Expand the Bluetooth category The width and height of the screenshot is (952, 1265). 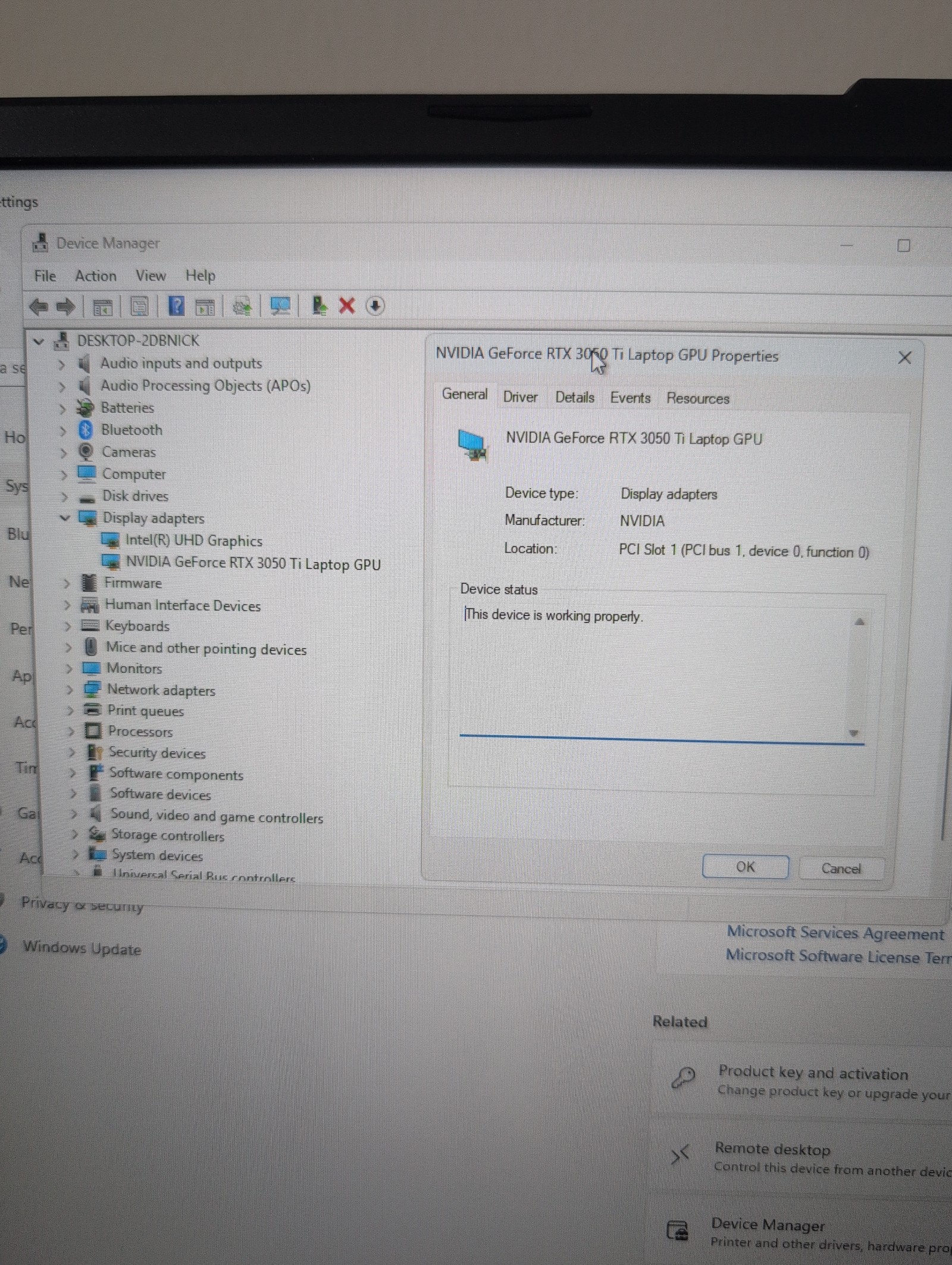tap(62, 430)
